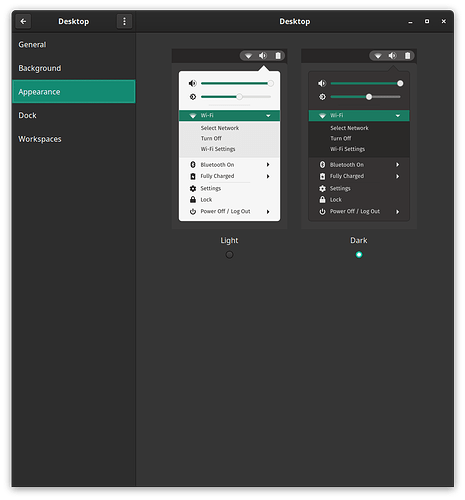Image resolution: width=465 pixels, height=500 pixels.
Task: Click the lock icon in Light preview
Action: point(193,200)
